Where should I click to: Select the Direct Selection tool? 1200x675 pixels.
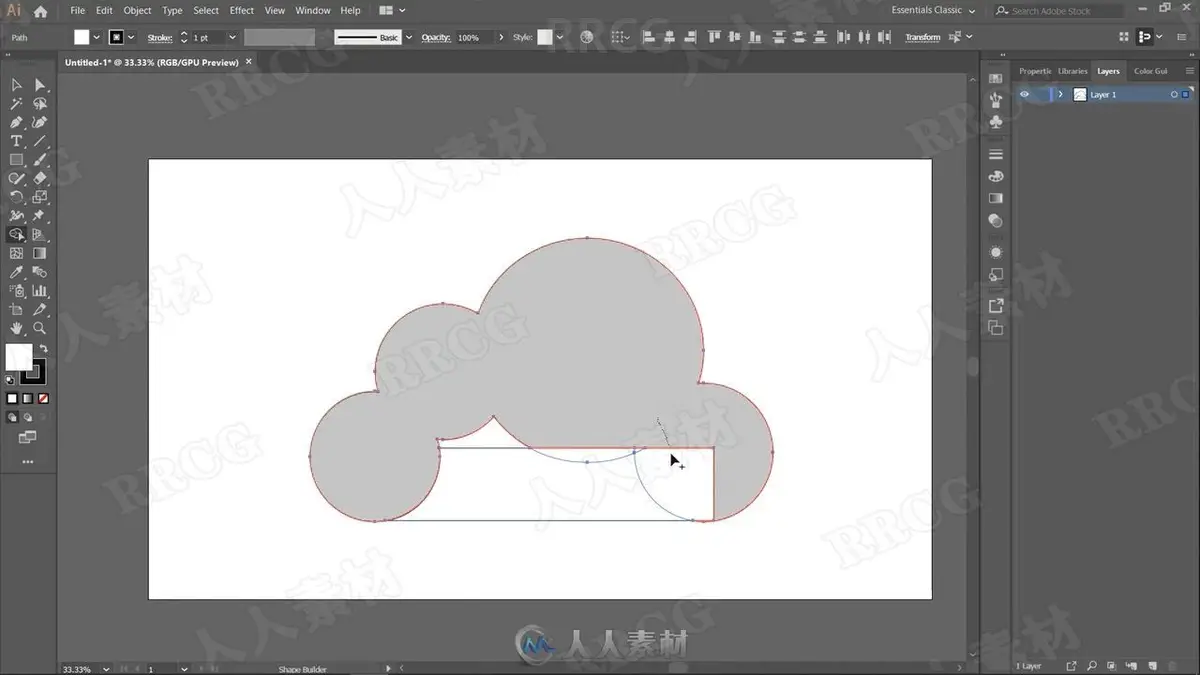(x=40, y=85)
